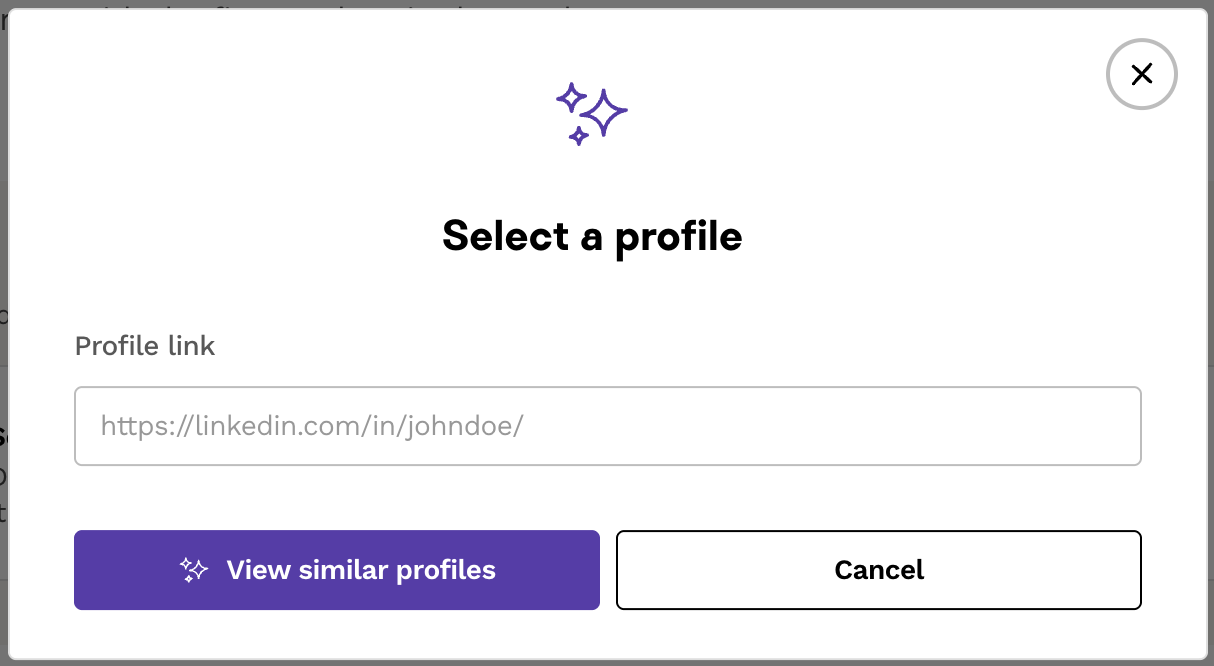Submit with the purple View similar profiles button
Image resolution: width=1214 pixels, height=666 pixels.
point(336,570)
